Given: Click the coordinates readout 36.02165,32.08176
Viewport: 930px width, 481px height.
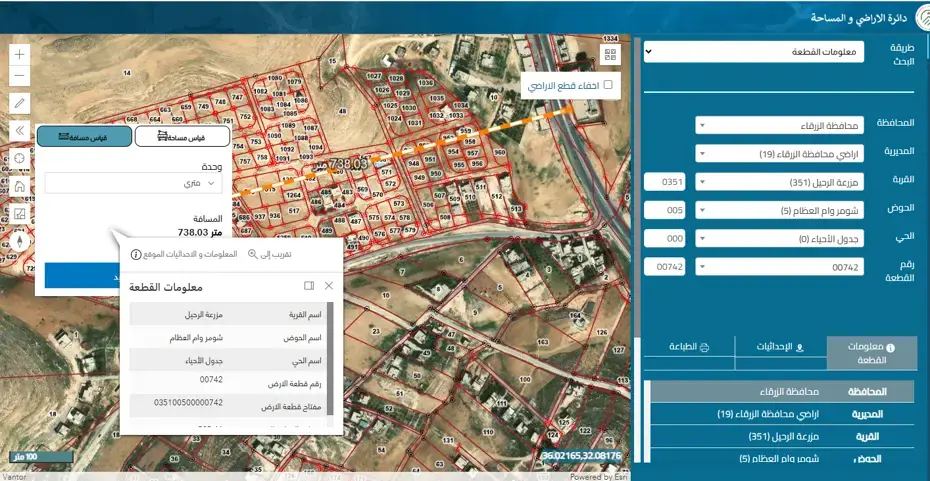Looking at the screenshot, I should click(x=581, y=456).
